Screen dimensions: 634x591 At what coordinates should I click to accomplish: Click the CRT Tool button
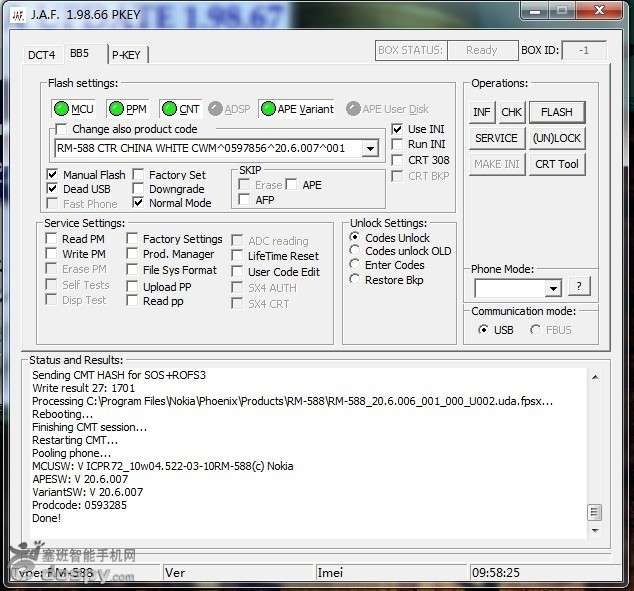point(556,164)
